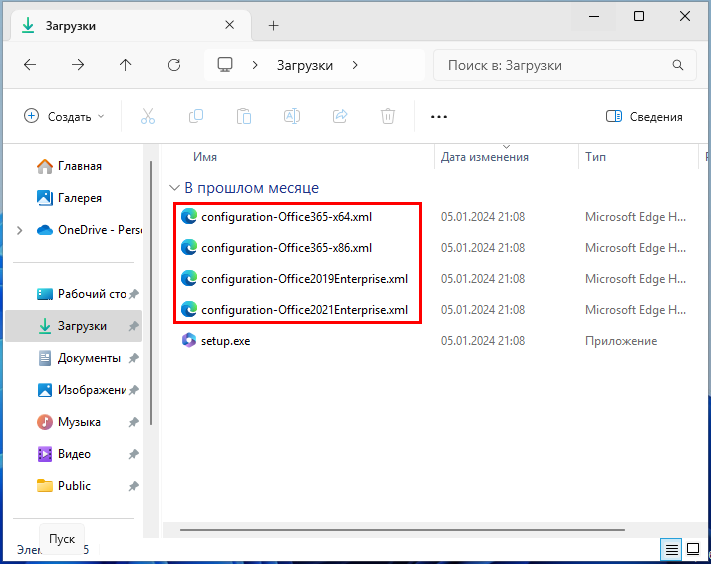711x564 pixels.
Task: Switch to details list view icon
Action: click(672, 550)
